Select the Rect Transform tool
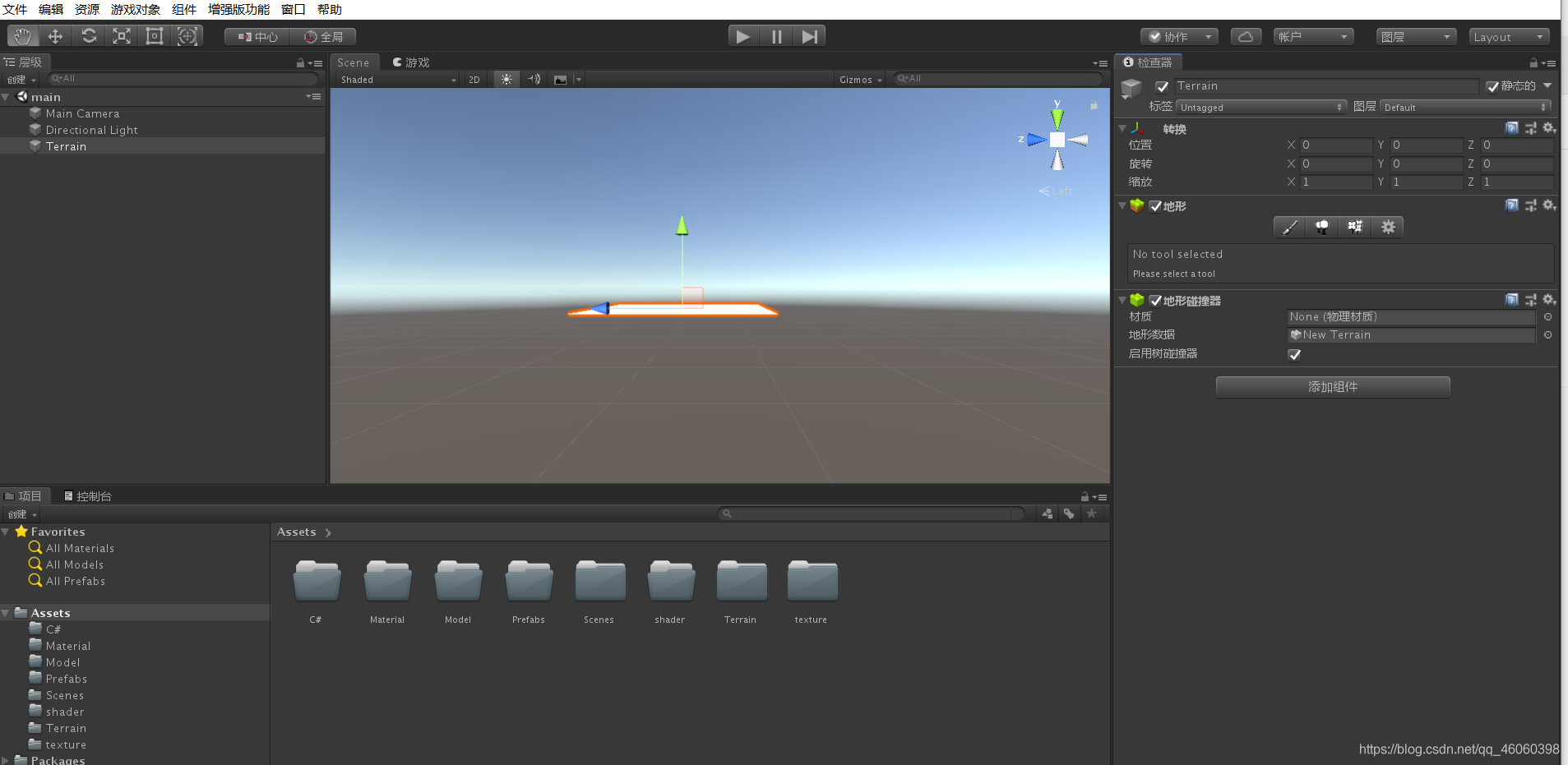 [155, 36]
